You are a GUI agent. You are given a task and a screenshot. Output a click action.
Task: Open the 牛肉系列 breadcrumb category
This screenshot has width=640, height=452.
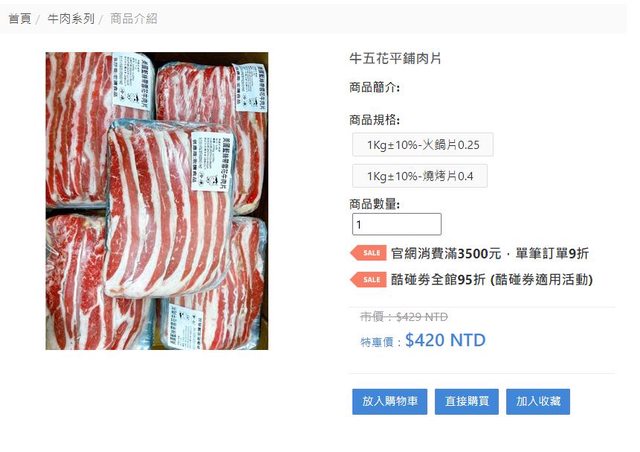tap(71, 19)
